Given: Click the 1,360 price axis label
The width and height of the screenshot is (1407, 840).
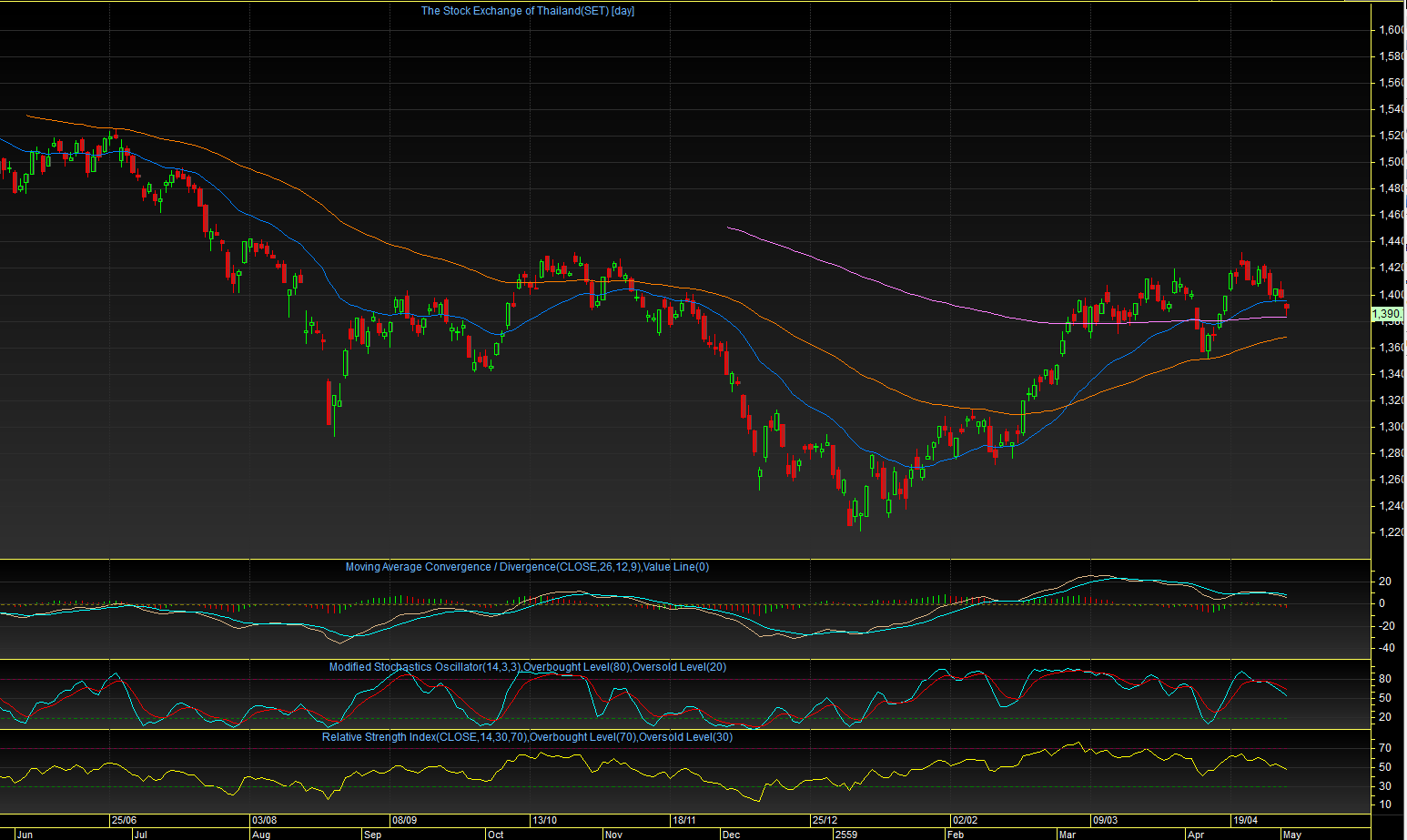Looking at the screenshot, I should tap(1392, 348).
